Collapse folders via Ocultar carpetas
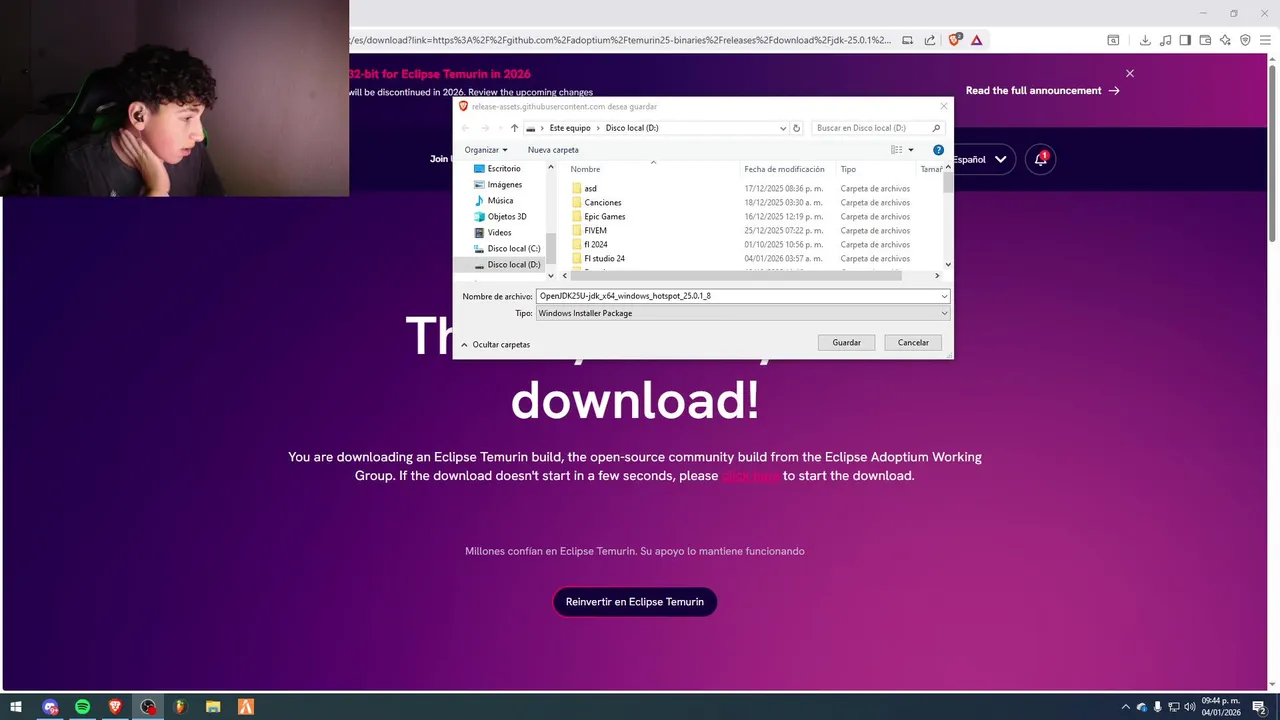Image resolution: width=1280 pixels, height=720 pixels. pyautogui.click(x=496, y=344)
